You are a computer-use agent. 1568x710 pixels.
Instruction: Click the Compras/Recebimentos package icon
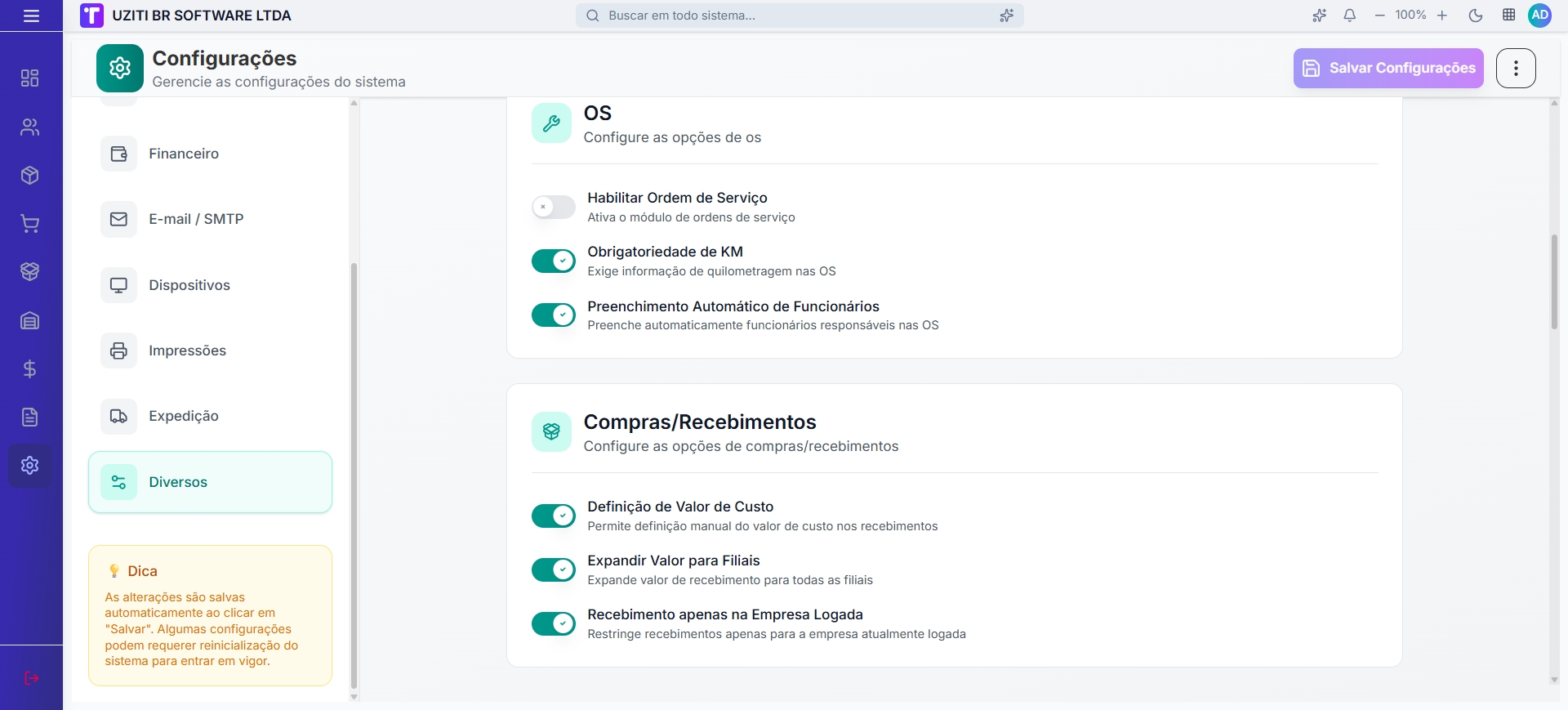click(551, 432)
